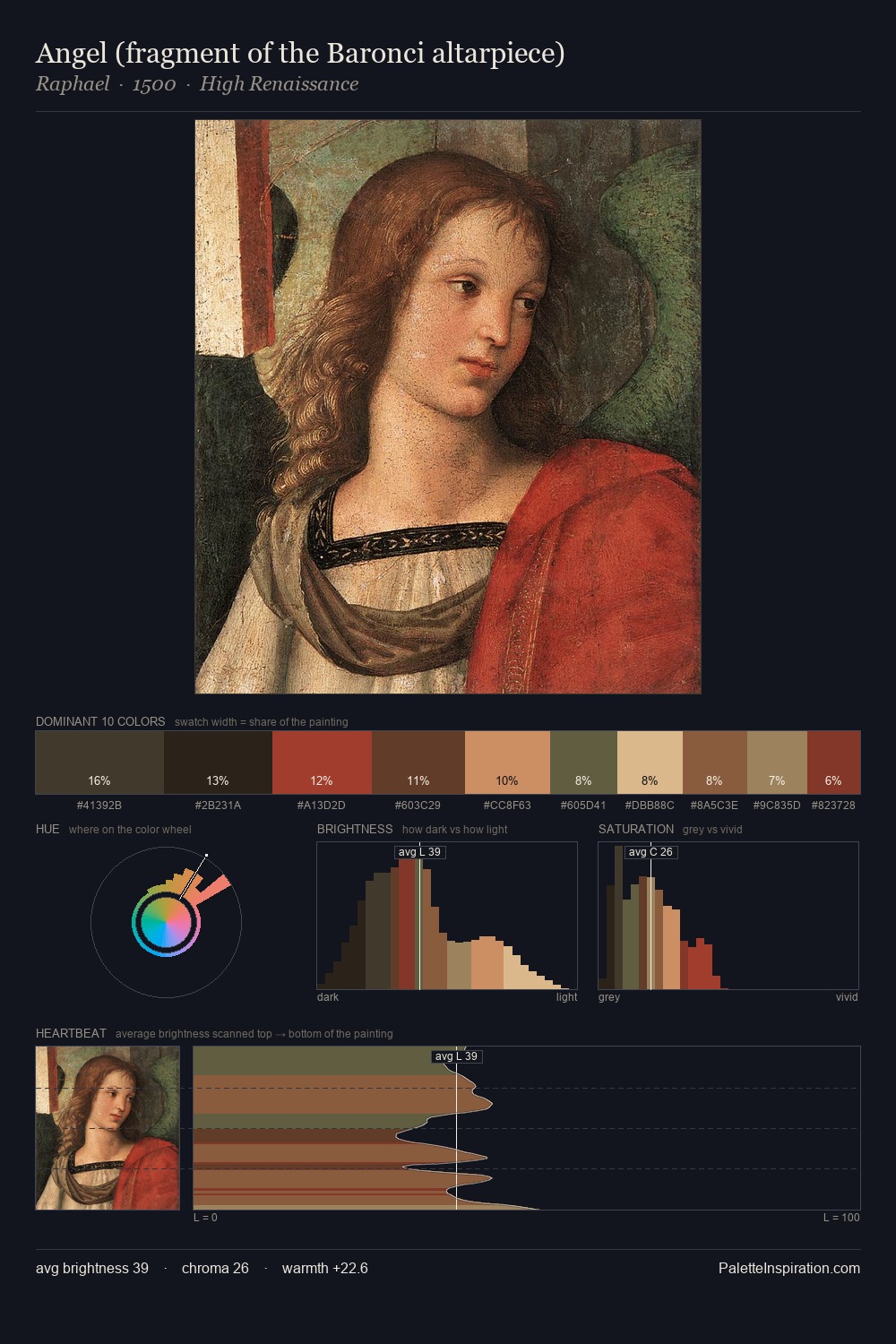Click the 'L = 100' axis label

coord(841,1218)
